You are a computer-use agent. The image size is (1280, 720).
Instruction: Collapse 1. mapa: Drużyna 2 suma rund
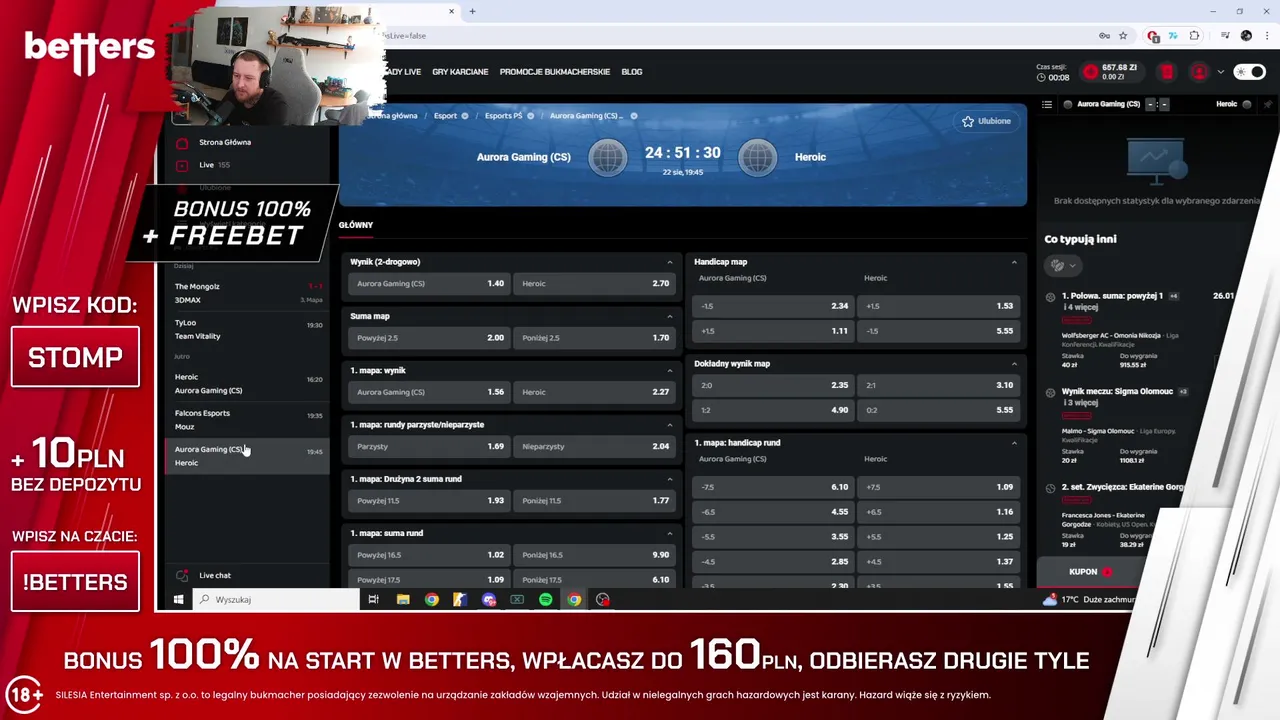click(x=670, y=479)
